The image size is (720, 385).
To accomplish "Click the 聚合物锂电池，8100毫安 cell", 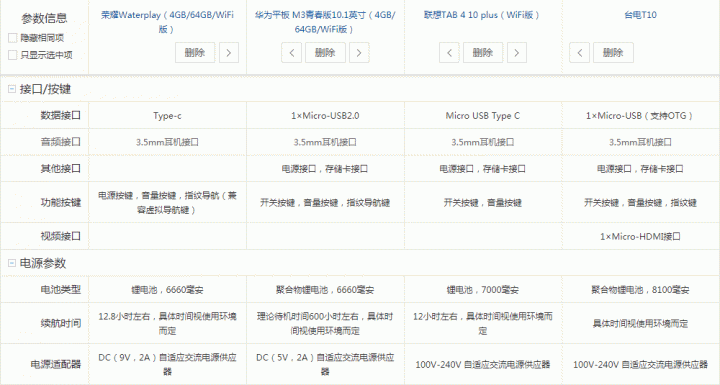I will pyautogui.click(x=640, y=290).
